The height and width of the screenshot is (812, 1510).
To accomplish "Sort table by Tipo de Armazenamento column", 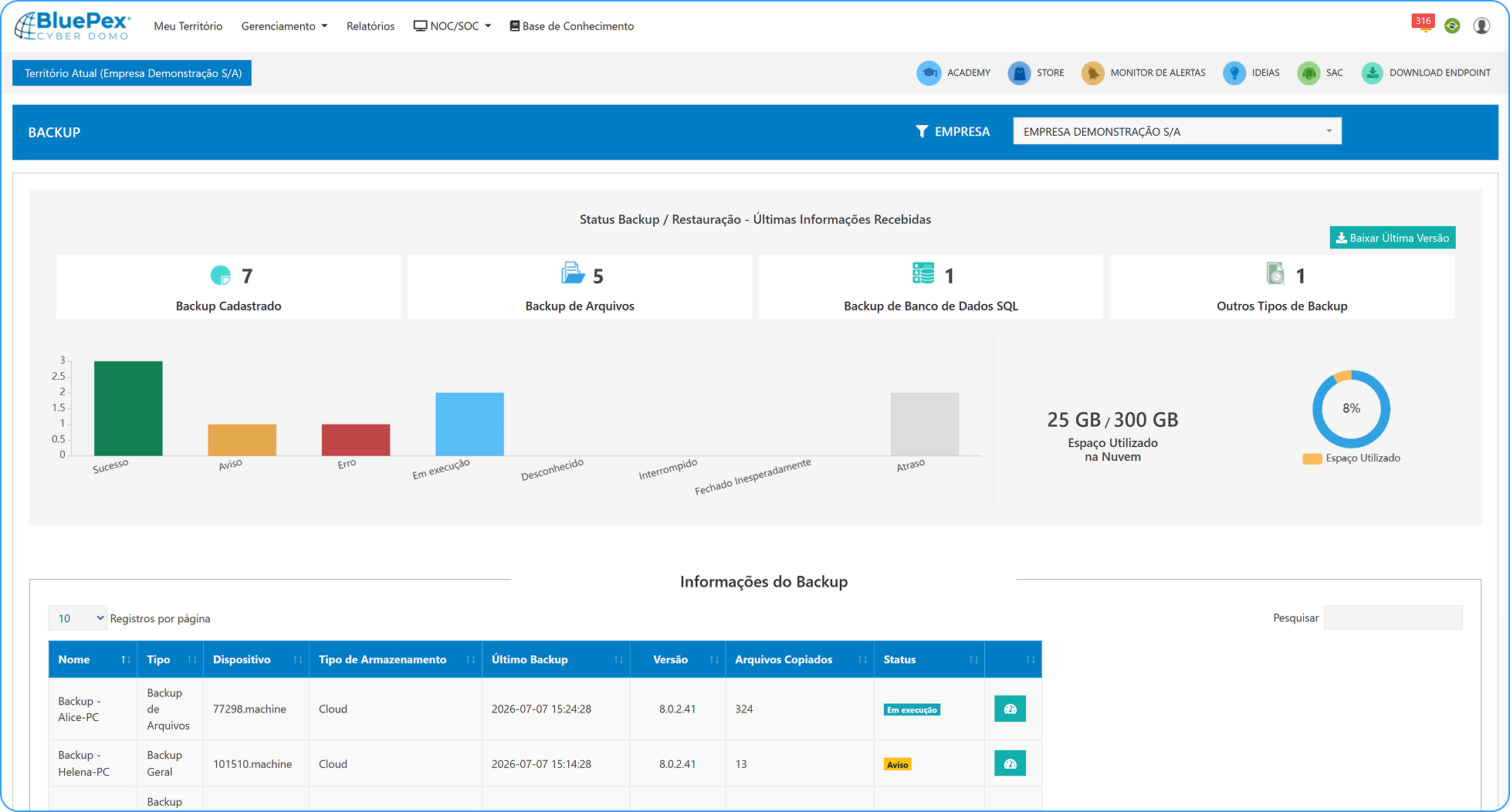I will click(x=396, y=659).
